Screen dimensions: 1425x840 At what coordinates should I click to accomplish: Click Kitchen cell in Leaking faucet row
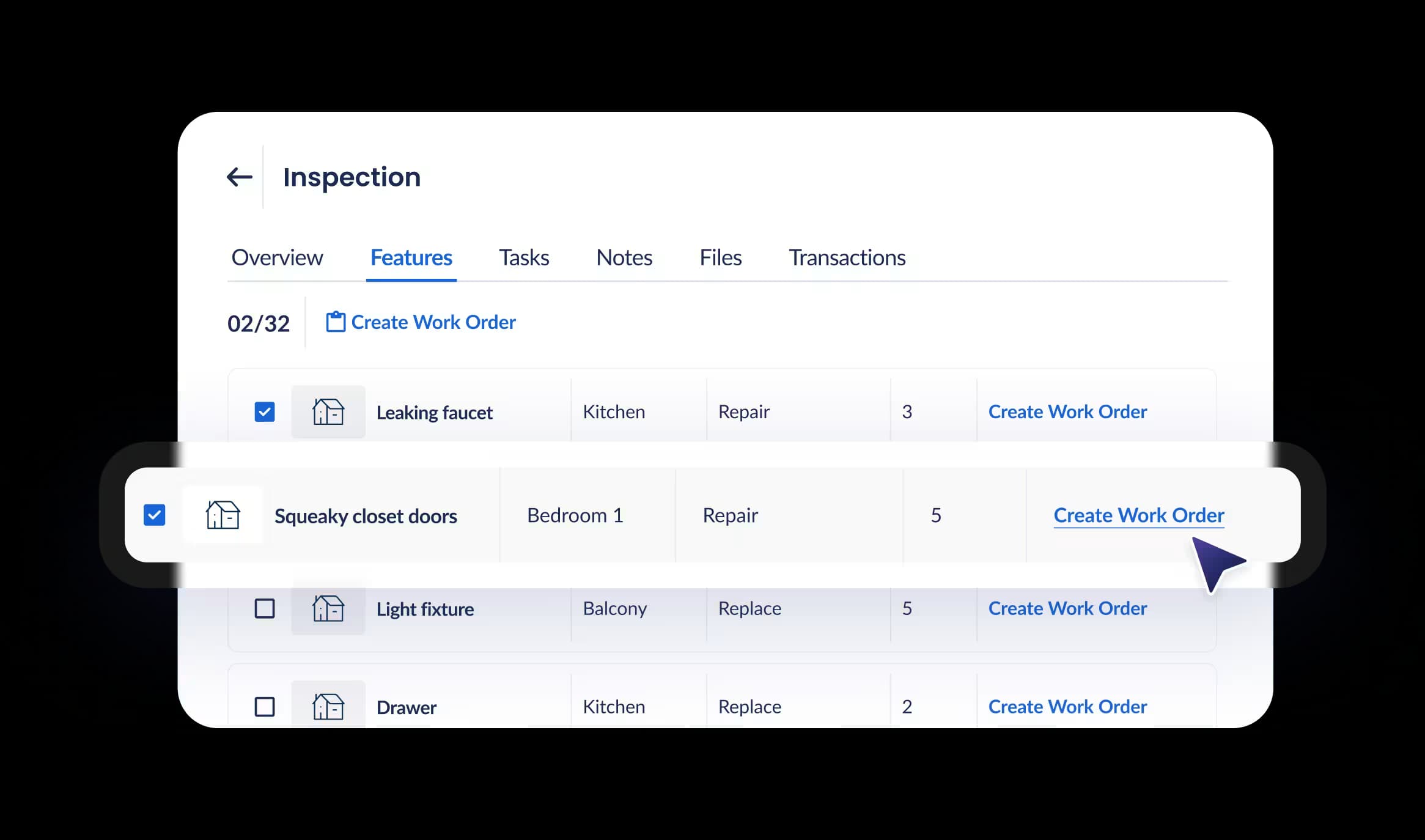tap(614, 411)
